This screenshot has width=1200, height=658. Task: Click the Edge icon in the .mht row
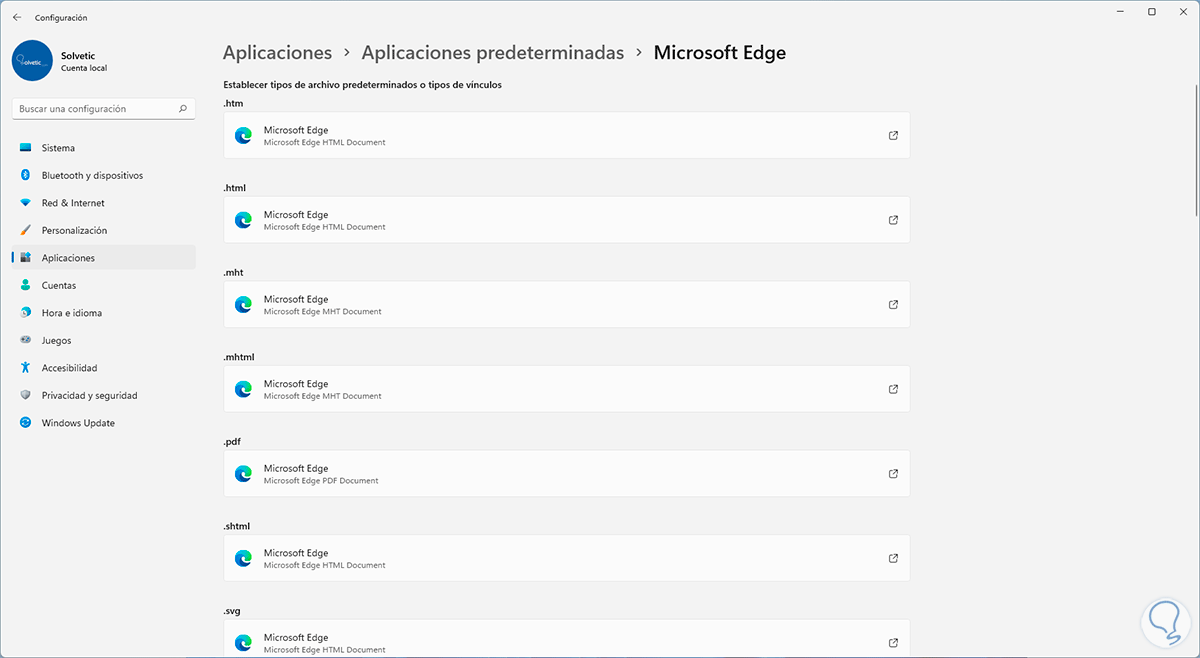pyautogui.click(x=243, y=304)
